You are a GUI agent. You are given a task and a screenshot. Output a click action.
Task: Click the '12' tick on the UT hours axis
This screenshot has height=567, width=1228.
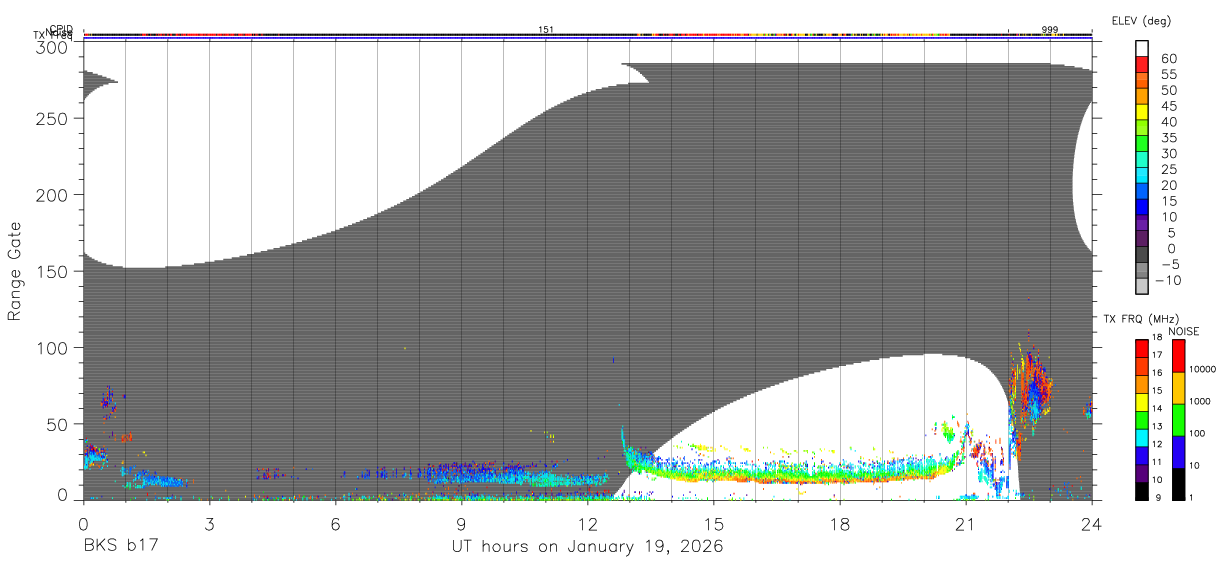click(x=587, y=523)
